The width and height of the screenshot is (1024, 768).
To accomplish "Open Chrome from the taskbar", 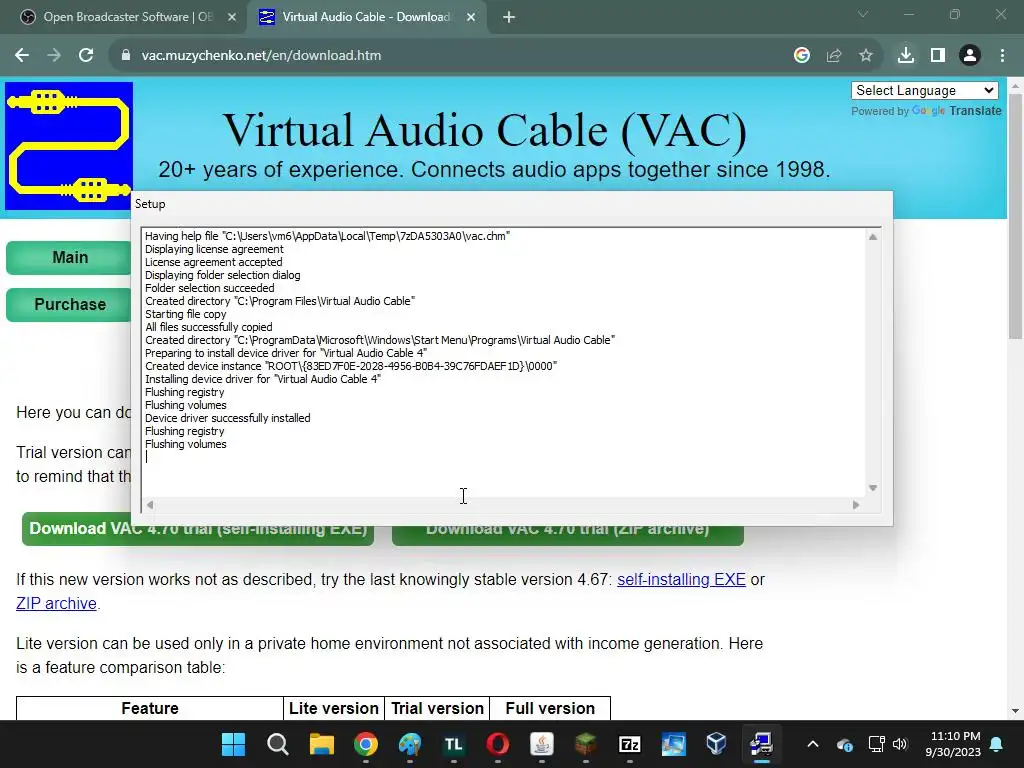I will point(366,744).
